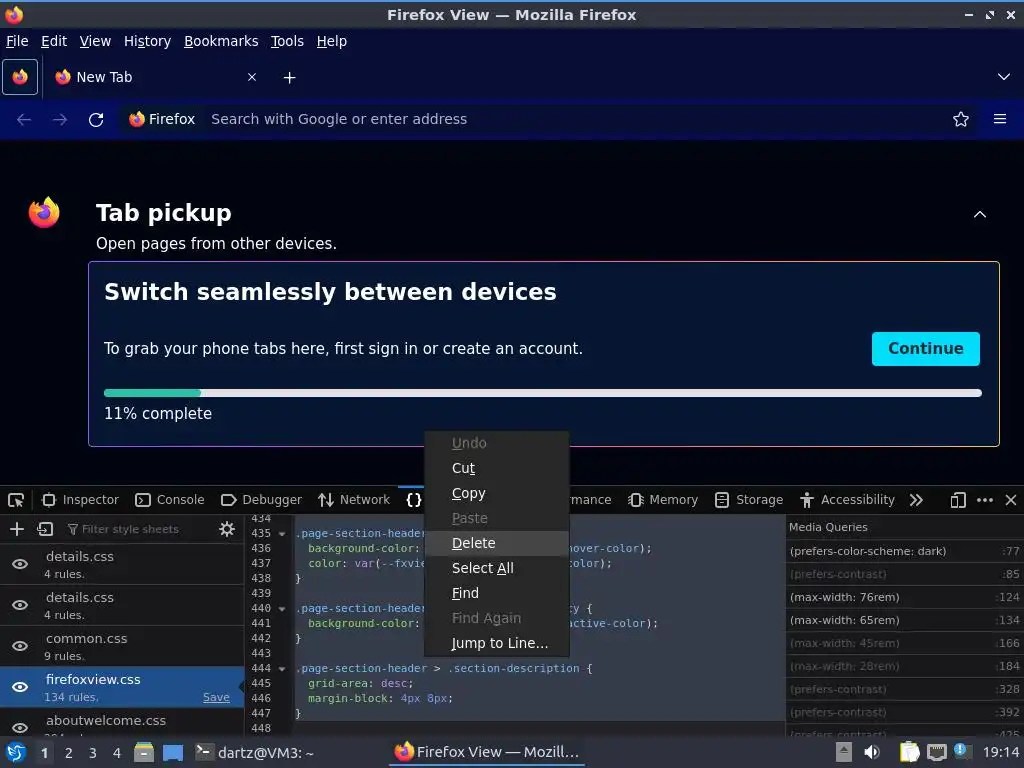The width and height of the screenshot is (1024, 768).
Task: Toggle visibility of second details.css
Action: tap(20, 605)
